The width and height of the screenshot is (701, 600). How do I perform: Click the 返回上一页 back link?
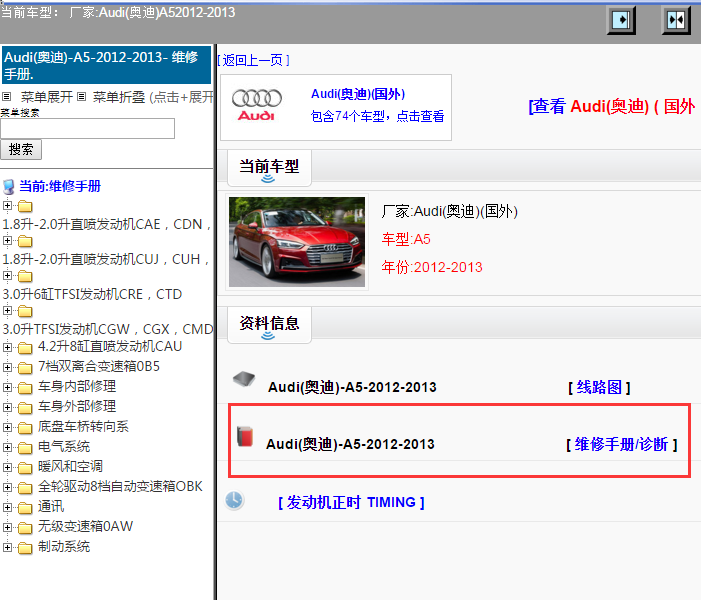coord(253,60)
